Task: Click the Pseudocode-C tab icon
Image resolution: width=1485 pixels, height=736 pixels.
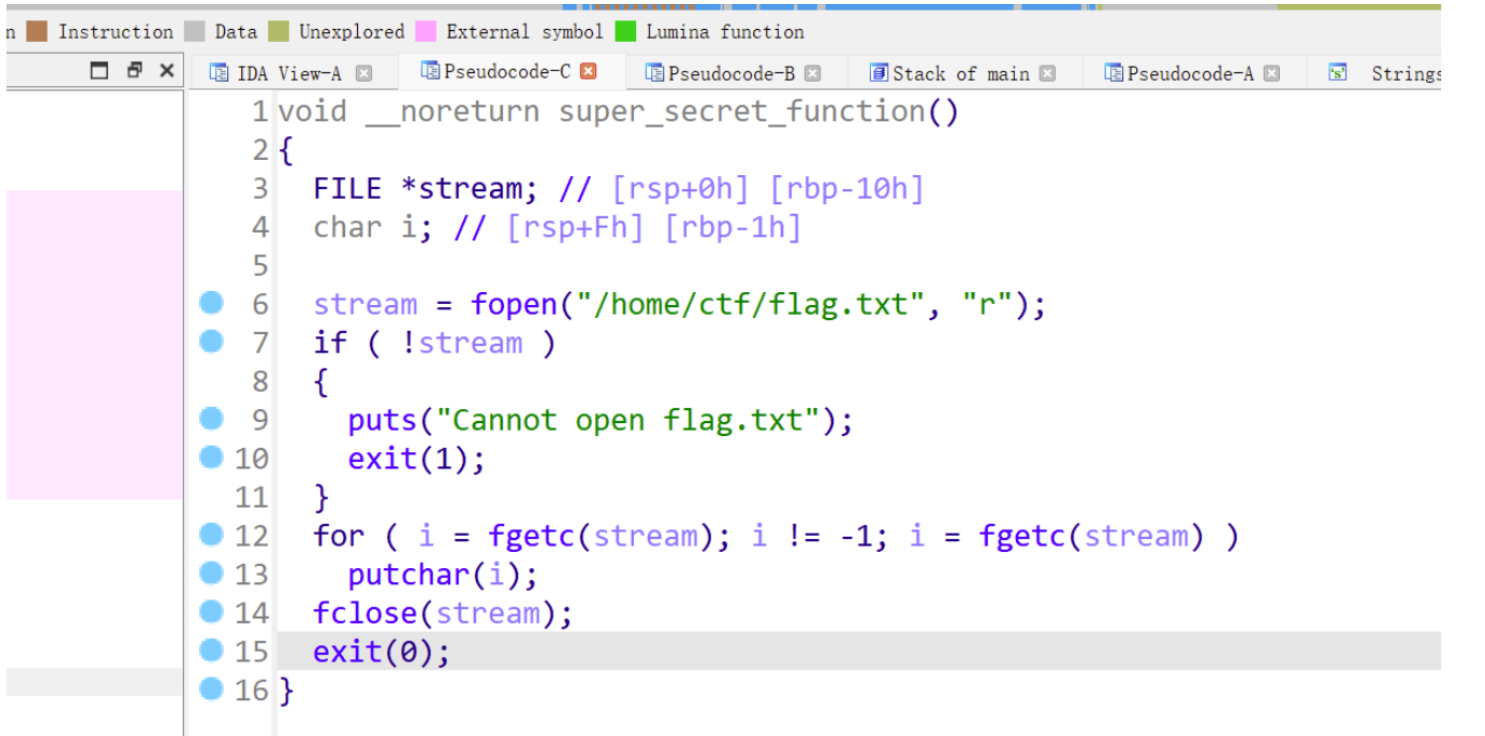Action: point(431,71)
